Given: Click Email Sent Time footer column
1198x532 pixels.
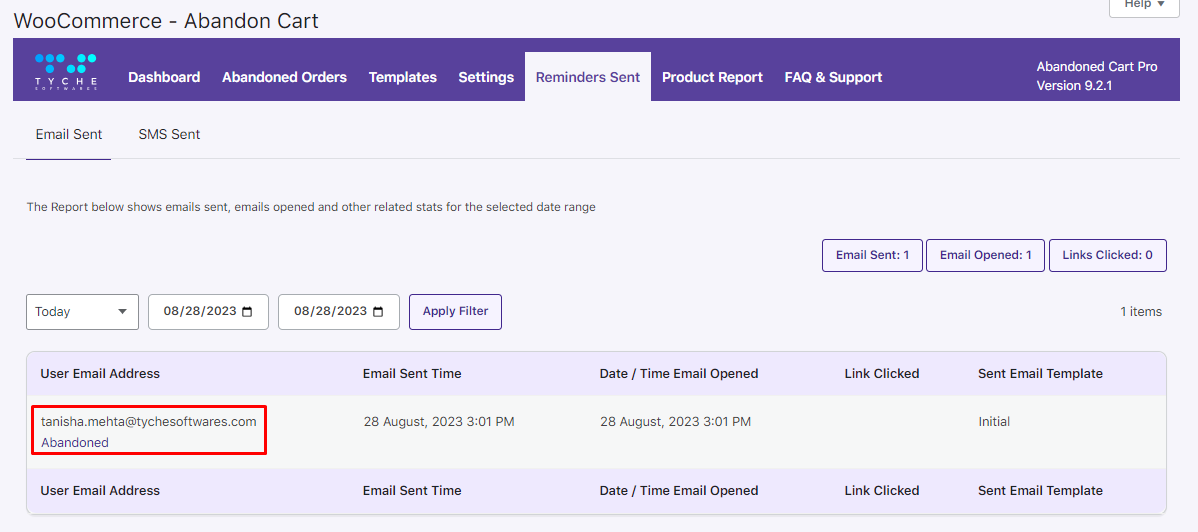Looking at the screenshot, I should point(412,491).
